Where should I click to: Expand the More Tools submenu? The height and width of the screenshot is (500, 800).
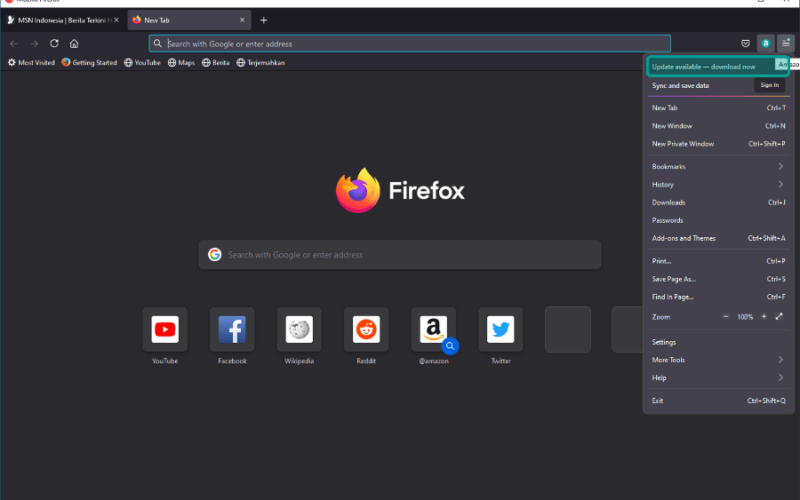pyautogui.click(x=718, y=360)
